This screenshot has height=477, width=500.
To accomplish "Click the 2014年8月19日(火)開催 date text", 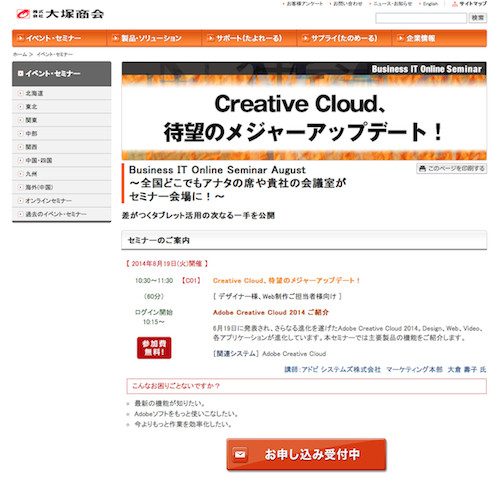I will click(167, 264).
